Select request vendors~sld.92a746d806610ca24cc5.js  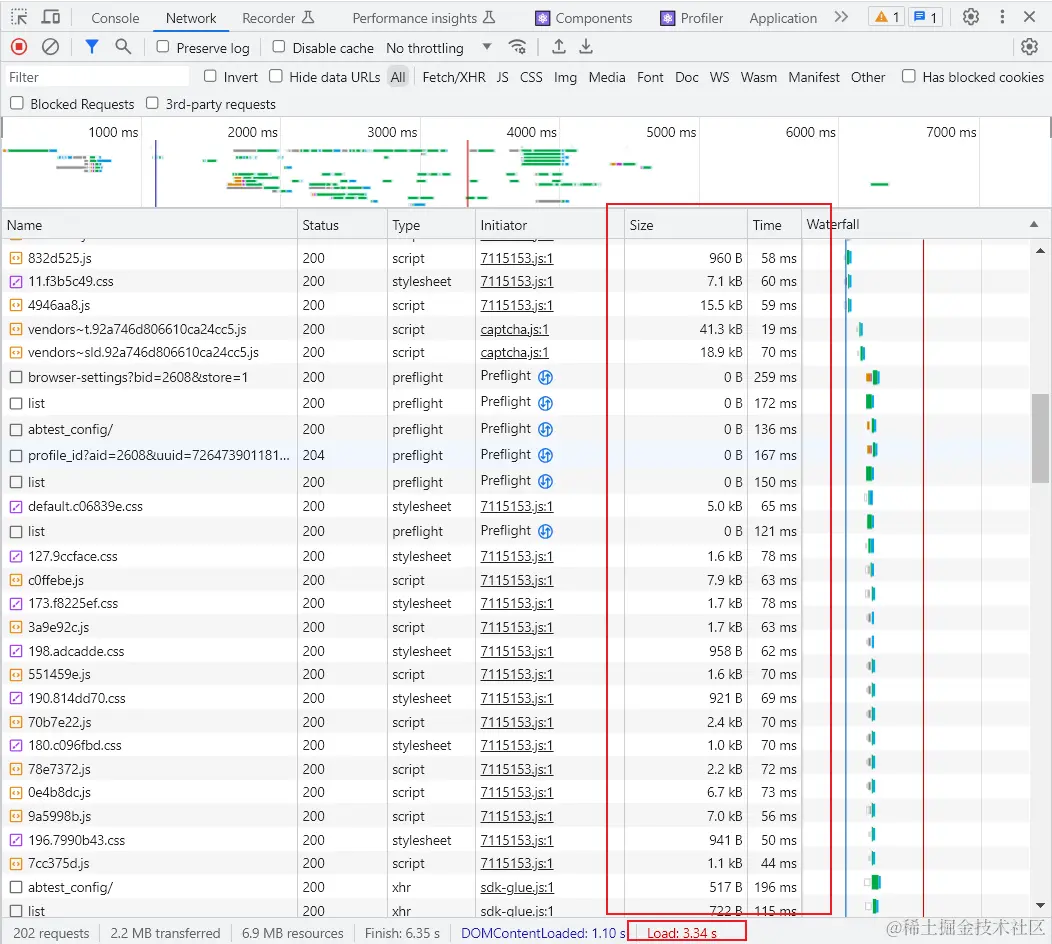pos(143,352)
